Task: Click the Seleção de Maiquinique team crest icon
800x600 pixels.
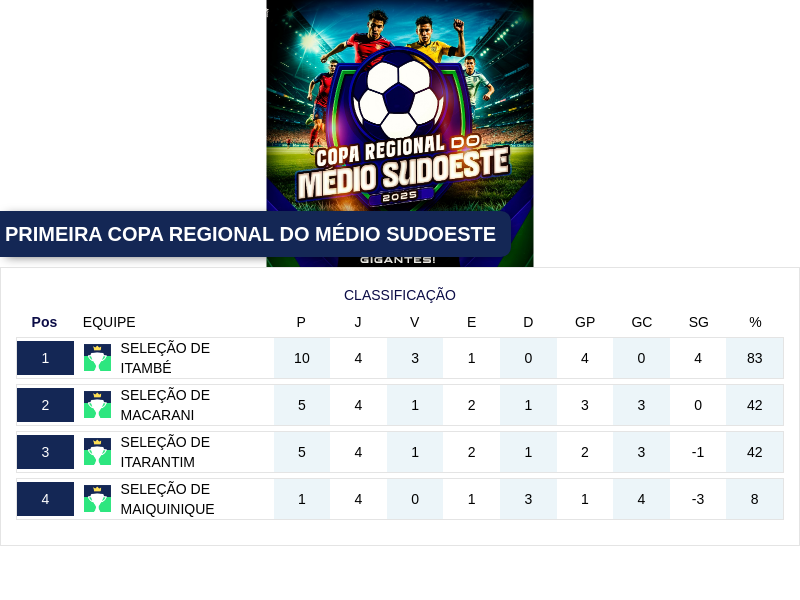Action: pyautogui.click(x=97, y=499)
